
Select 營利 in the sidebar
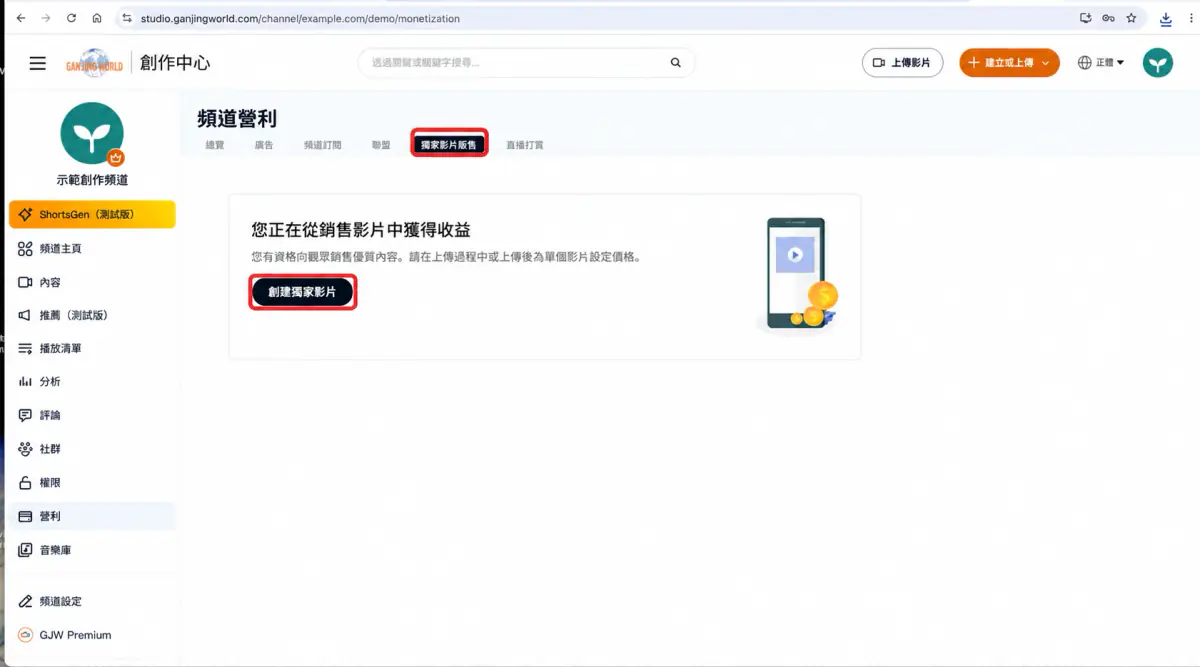[92, 516]
